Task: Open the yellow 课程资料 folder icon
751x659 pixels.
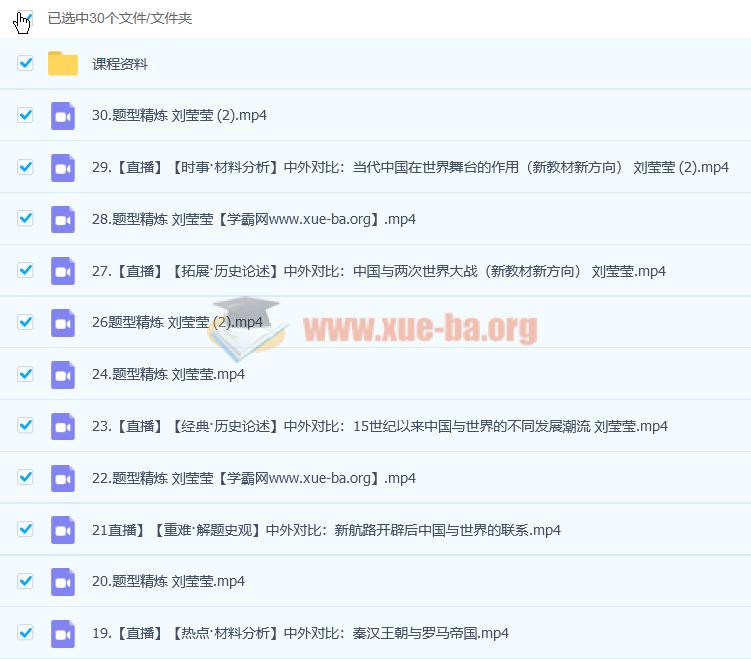Action: [x=63, y=63]
